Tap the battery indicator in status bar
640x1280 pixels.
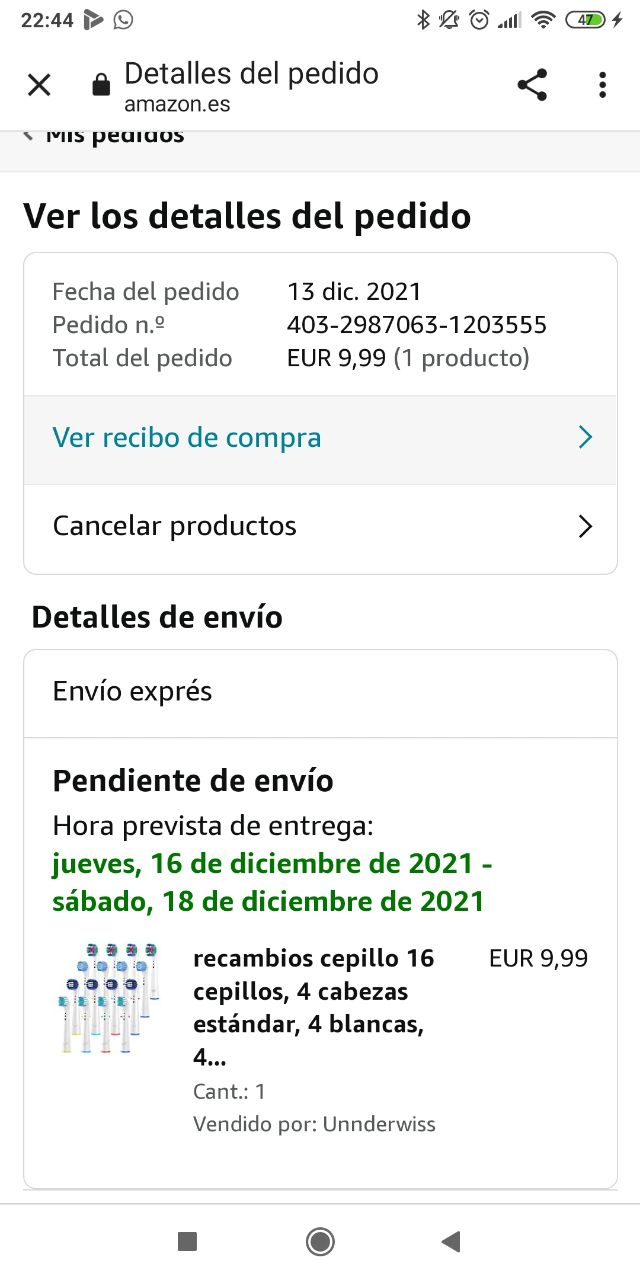tap(586, 20)
